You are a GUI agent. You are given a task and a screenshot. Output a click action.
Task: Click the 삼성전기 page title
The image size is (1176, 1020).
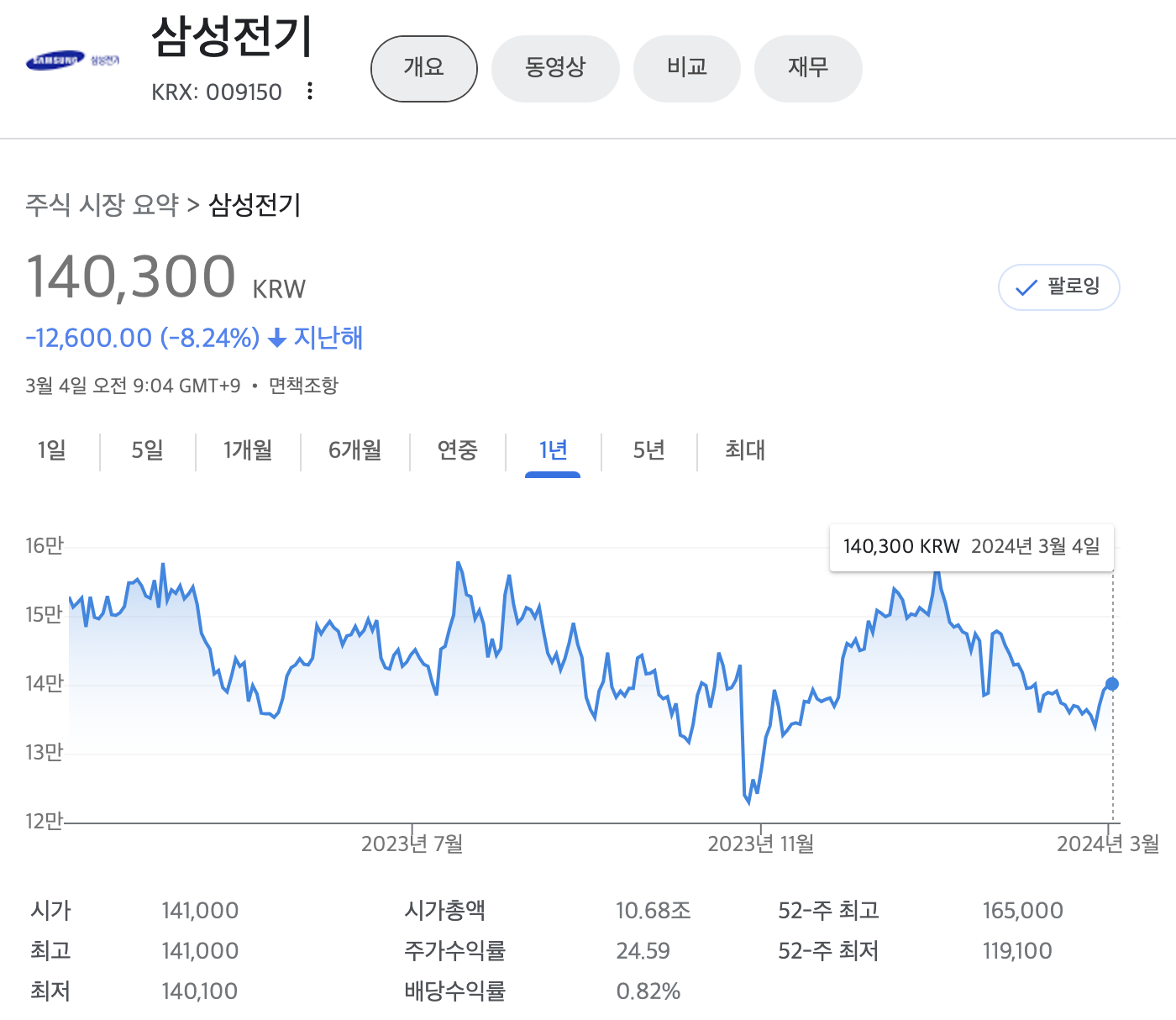click(232, 36)
